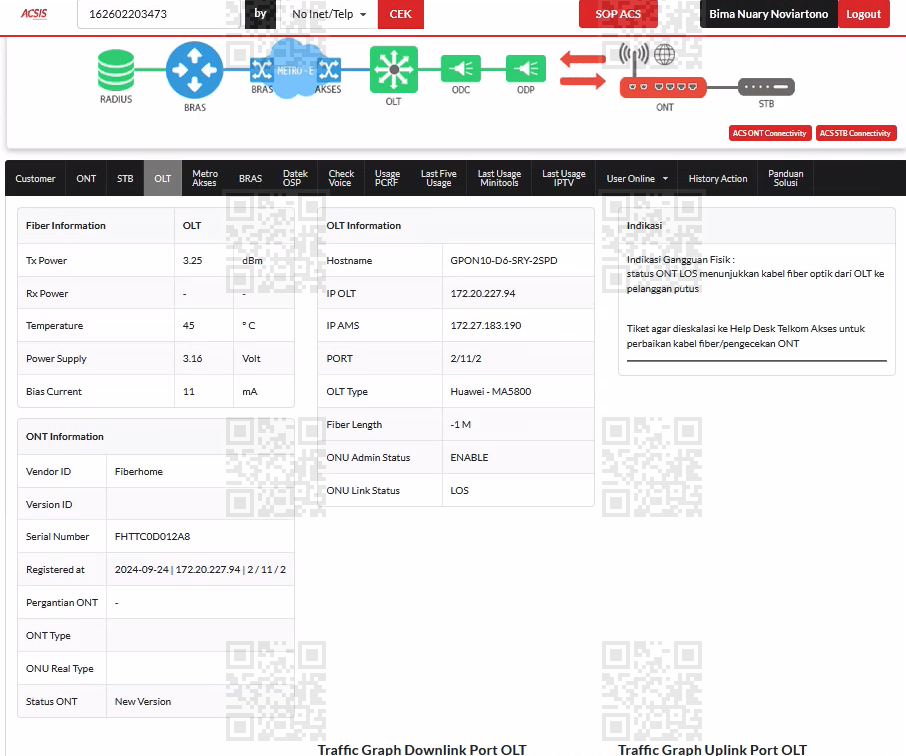Click the Fiber Length value -1 M

coord(461,425)
